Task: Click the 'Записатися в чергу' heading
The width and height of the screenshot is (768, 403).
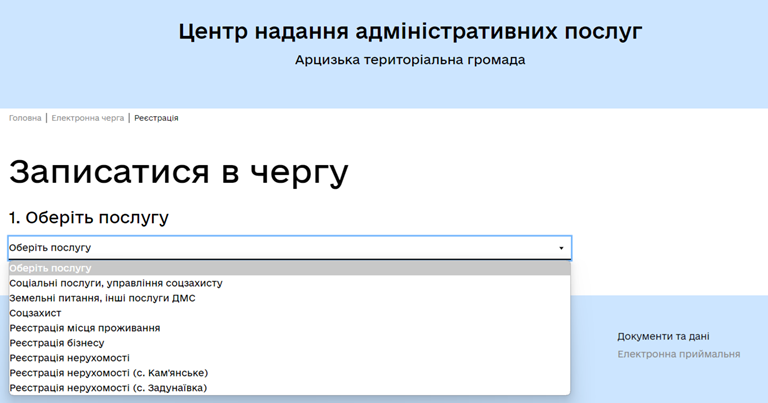Action: (179, 172)
